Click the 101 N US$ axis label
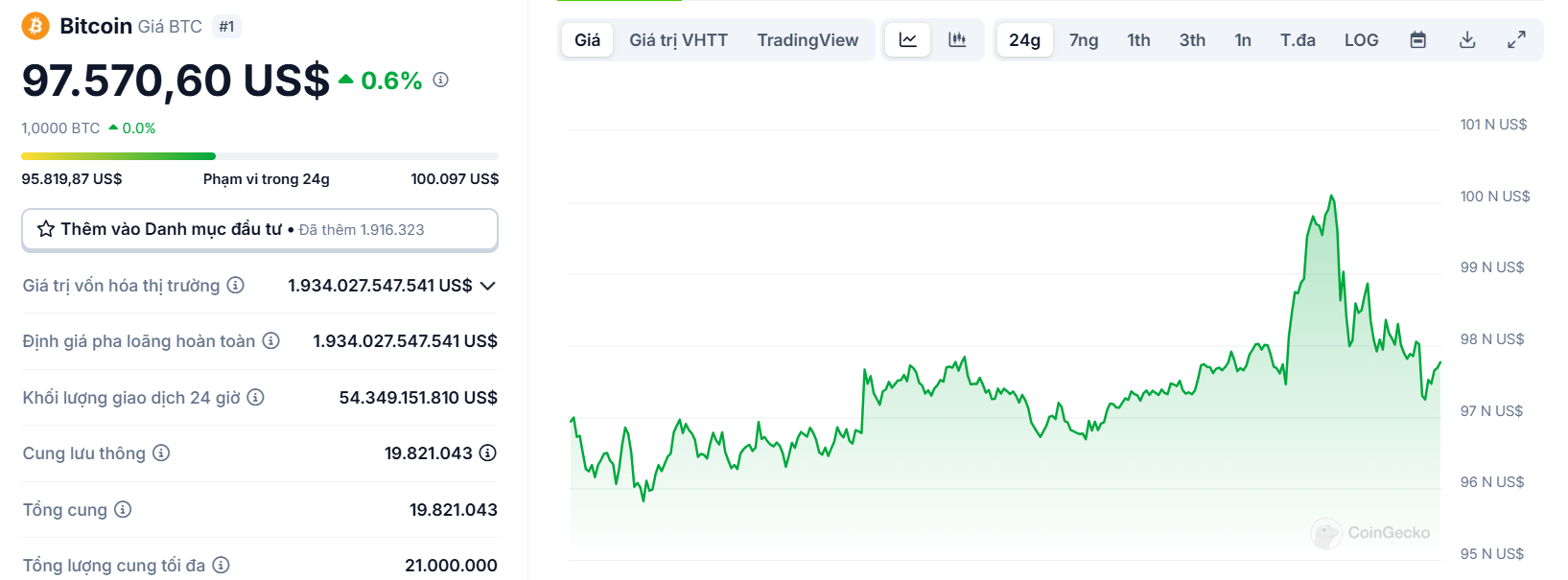1568x580 pixels. point(1493,125)
